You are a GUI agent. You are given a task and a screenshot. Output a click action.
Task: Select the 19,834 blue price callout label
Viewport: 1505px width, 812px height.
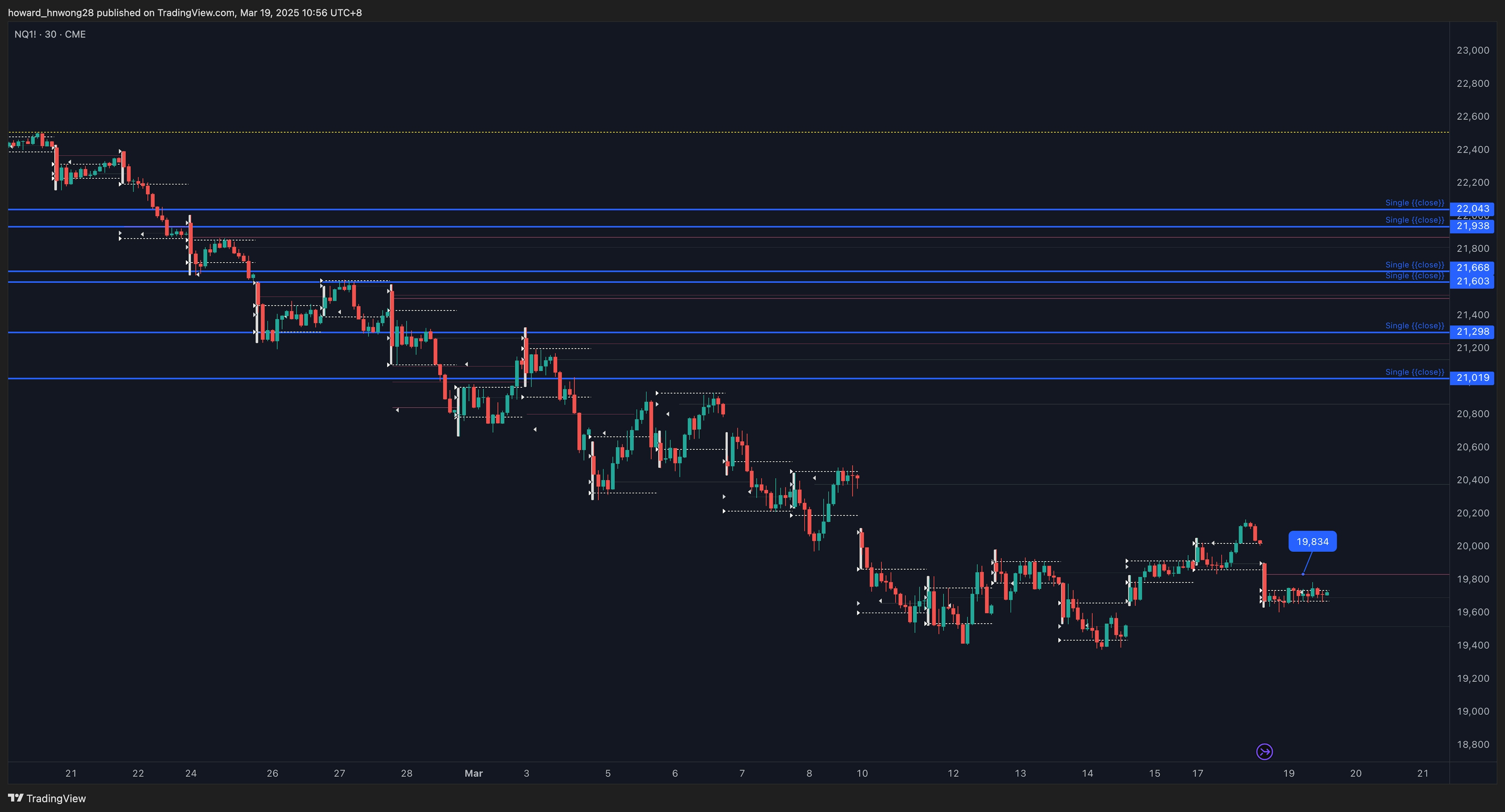point(1312,541)
